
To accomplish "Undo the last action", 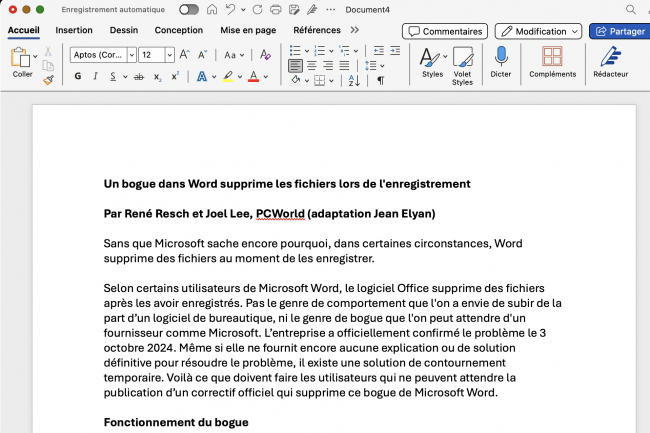I will 230,10.
